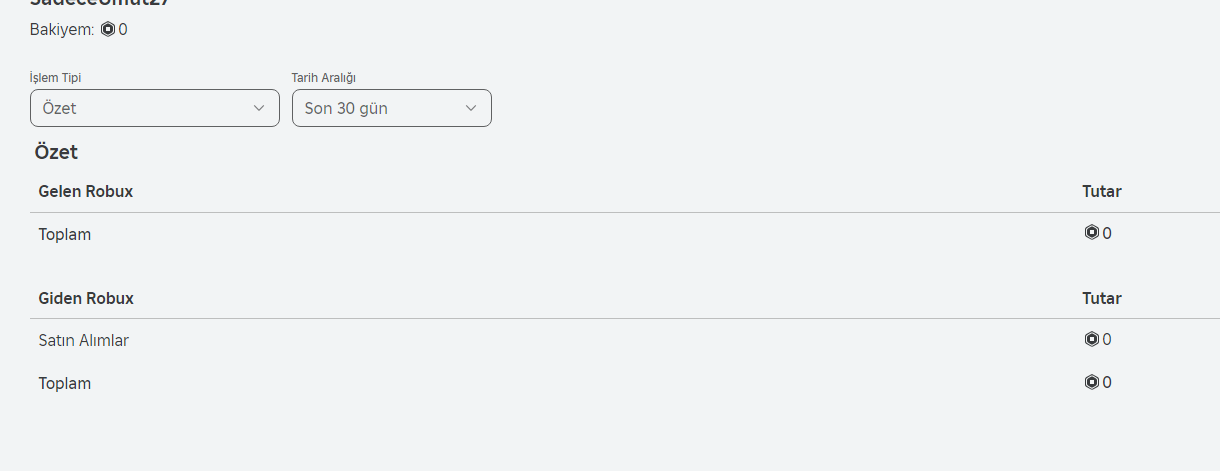Click the Tutar header beside Gelen Robux

coord(1102,191)
